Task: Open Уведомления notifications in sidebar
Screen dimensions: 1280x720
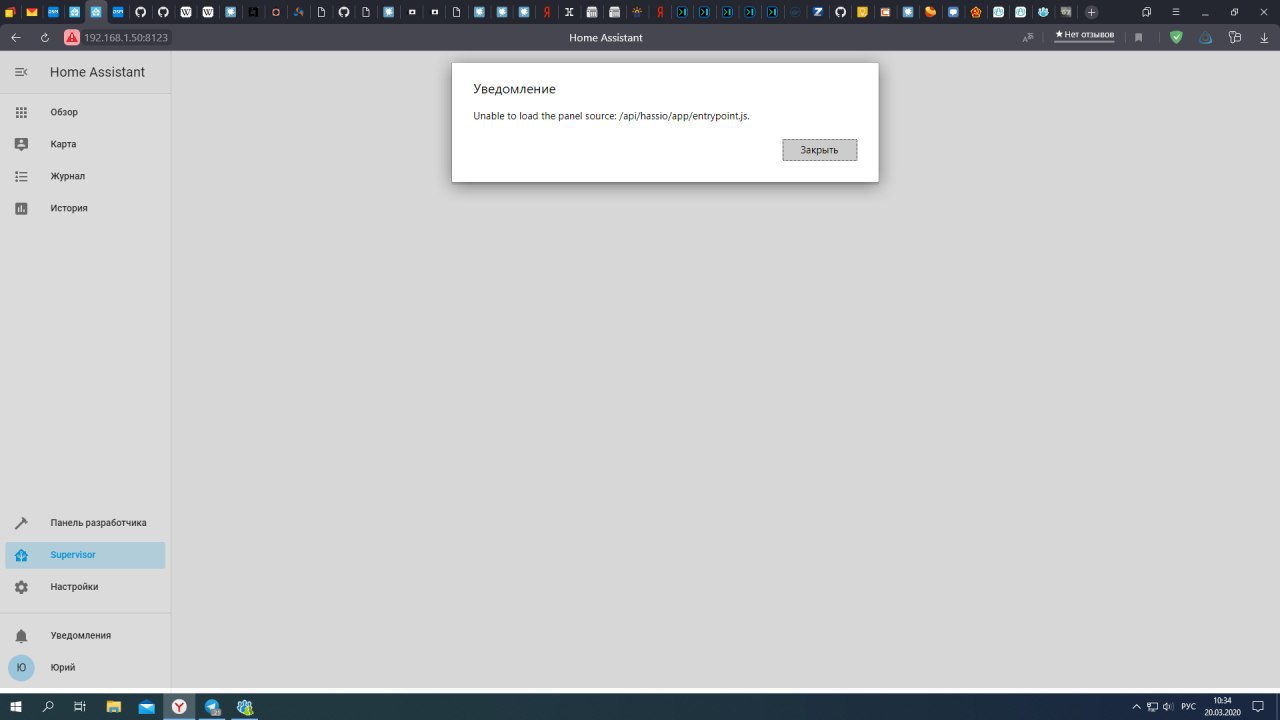Action: 85,635
